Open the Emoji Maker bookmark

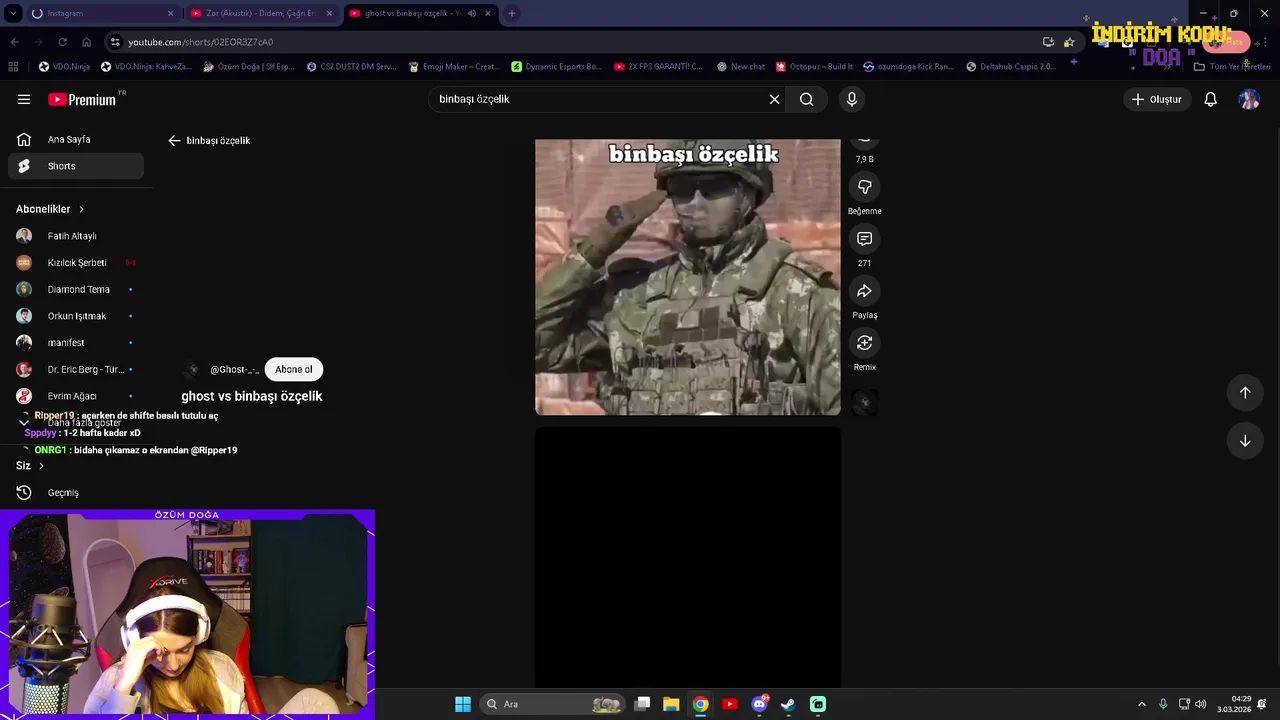(454, 67)
